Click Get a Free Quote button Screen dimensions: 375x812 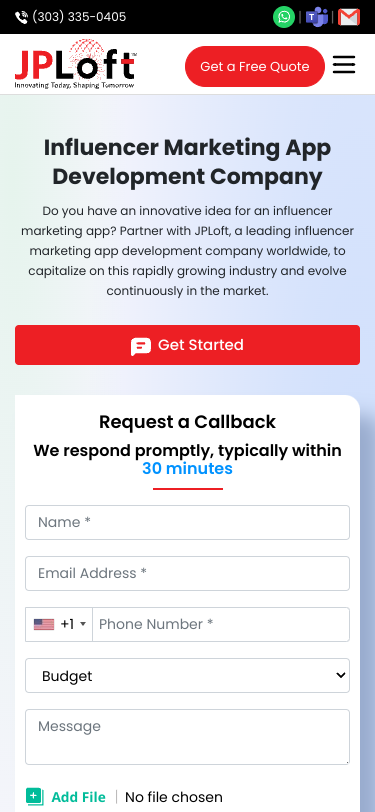[x=255, y=66]
